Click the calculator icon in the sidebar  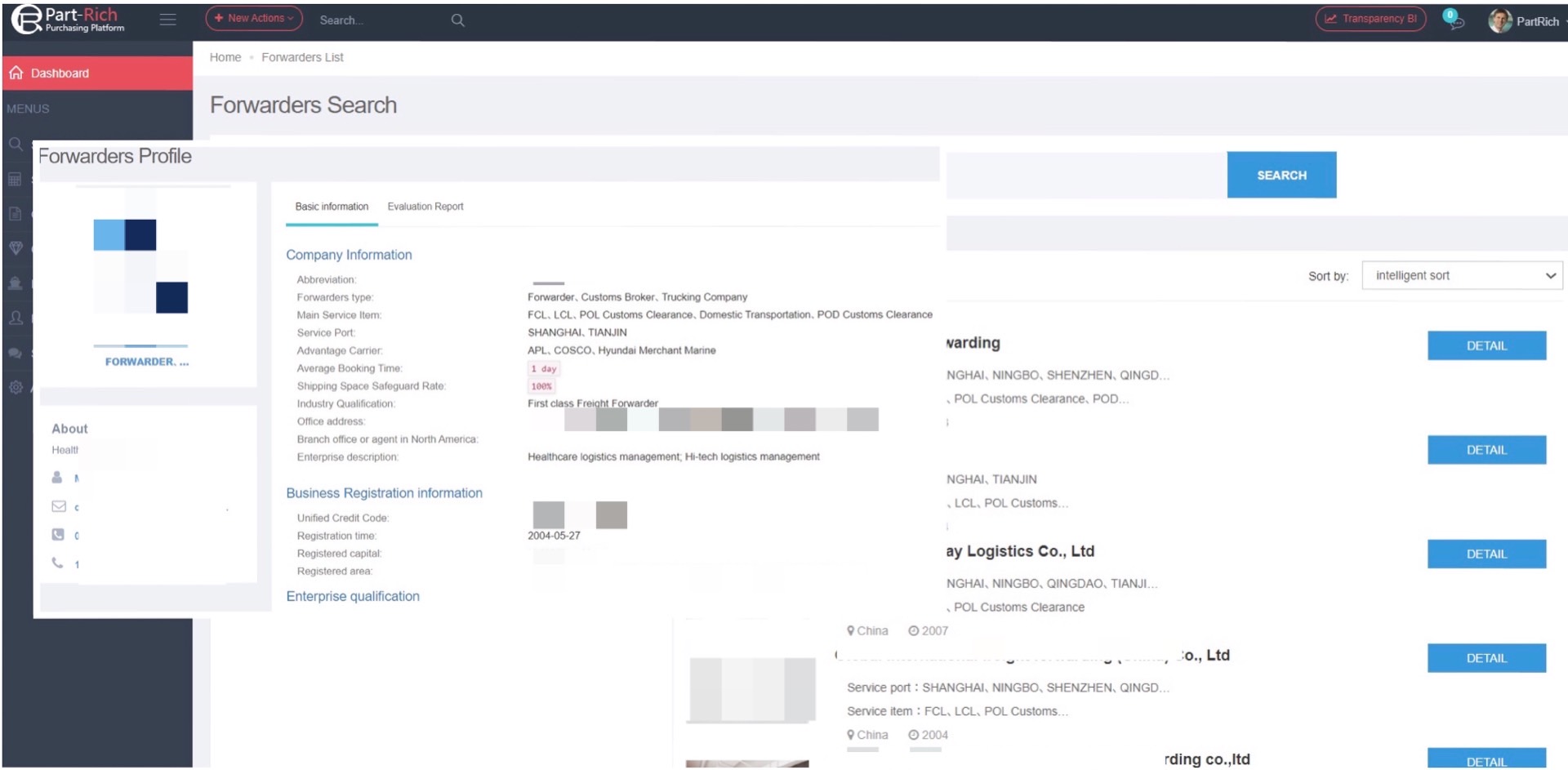tap(15, 180)
